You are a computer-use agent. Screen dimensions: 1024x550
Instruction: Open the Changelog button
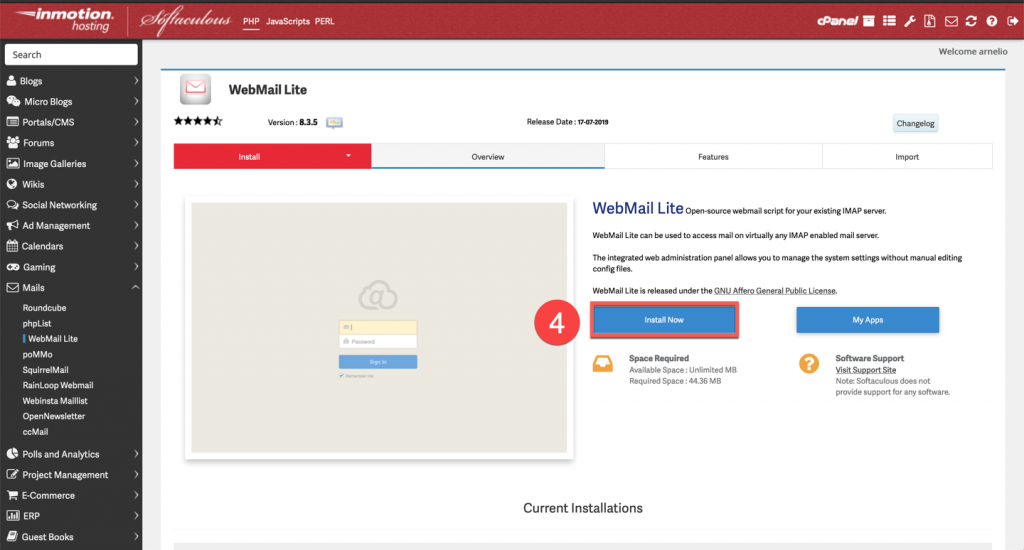point(915,123)
